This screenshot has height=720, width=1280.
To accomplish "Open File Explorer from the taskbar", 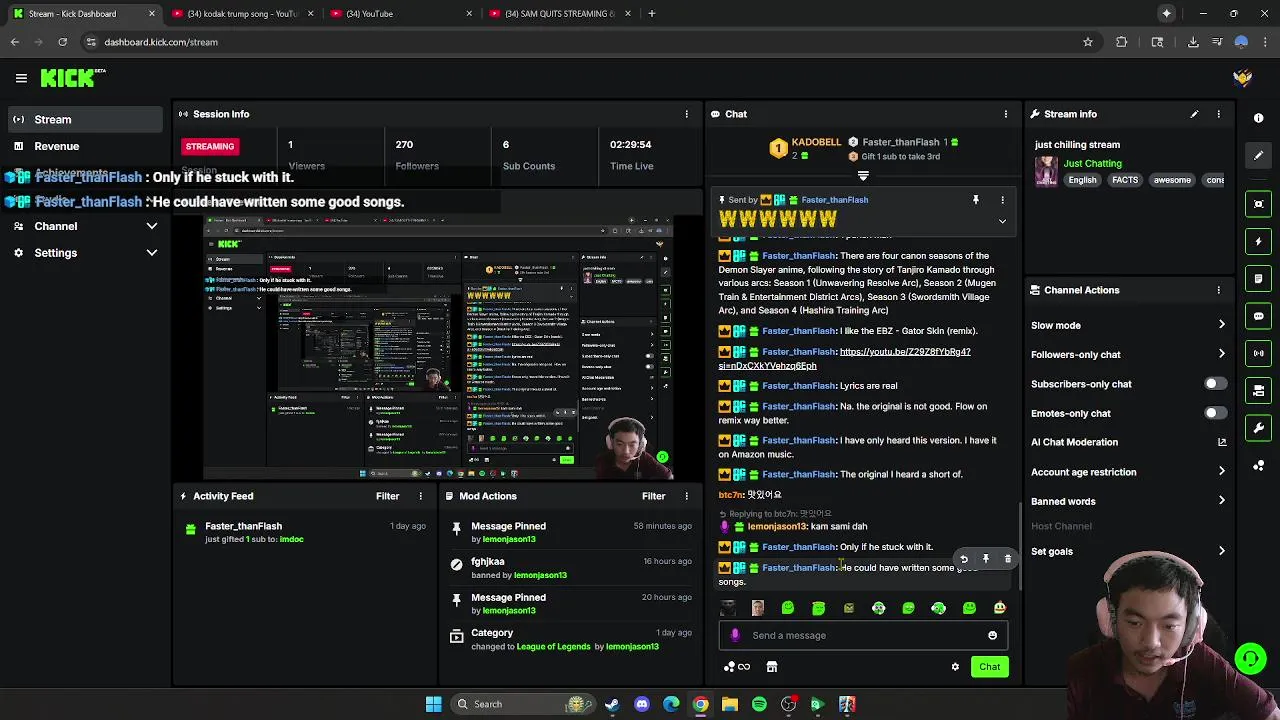I will (x=730, y=704).
